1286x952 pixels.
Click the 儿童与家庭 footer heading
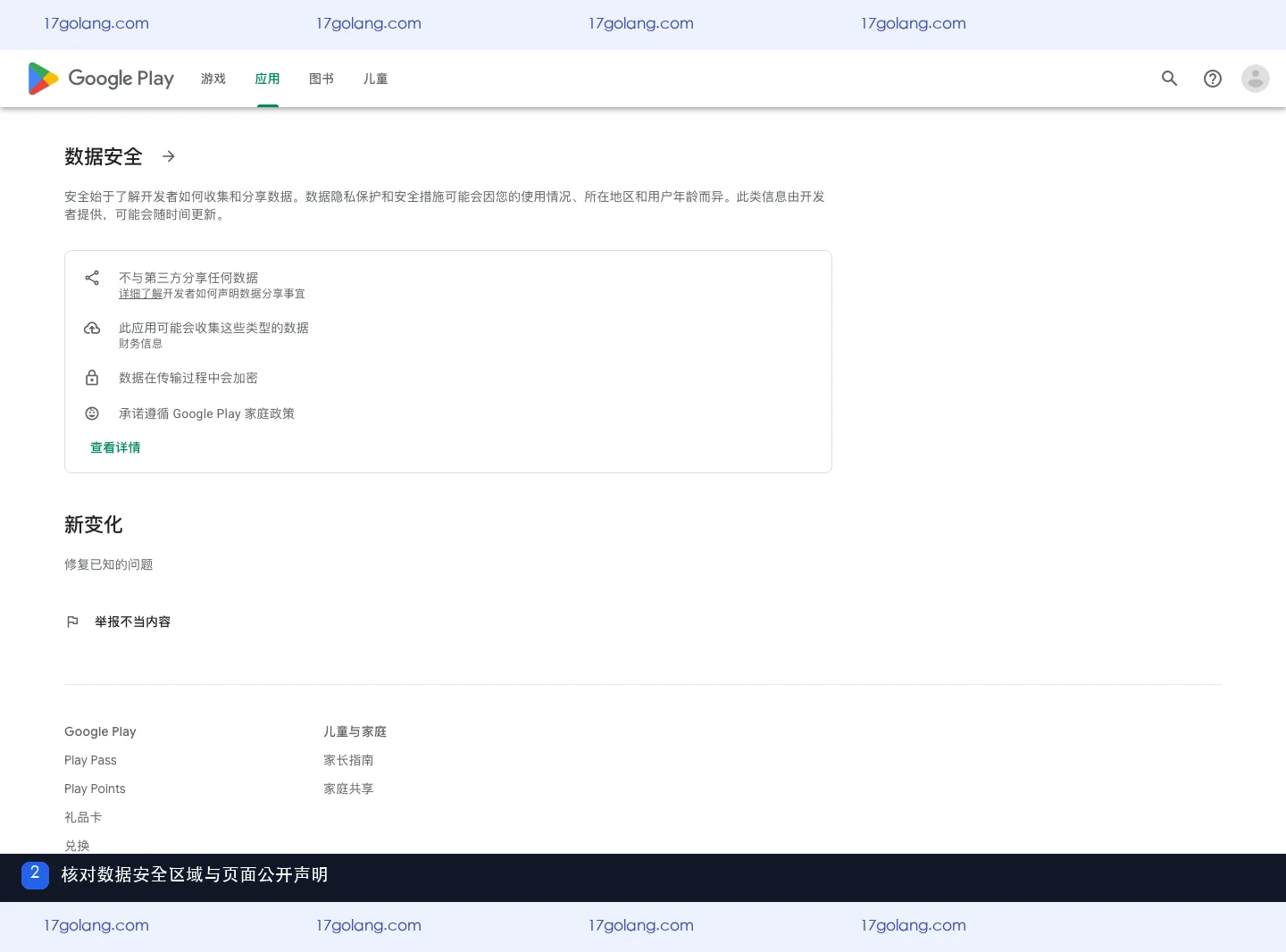(355, 731)
